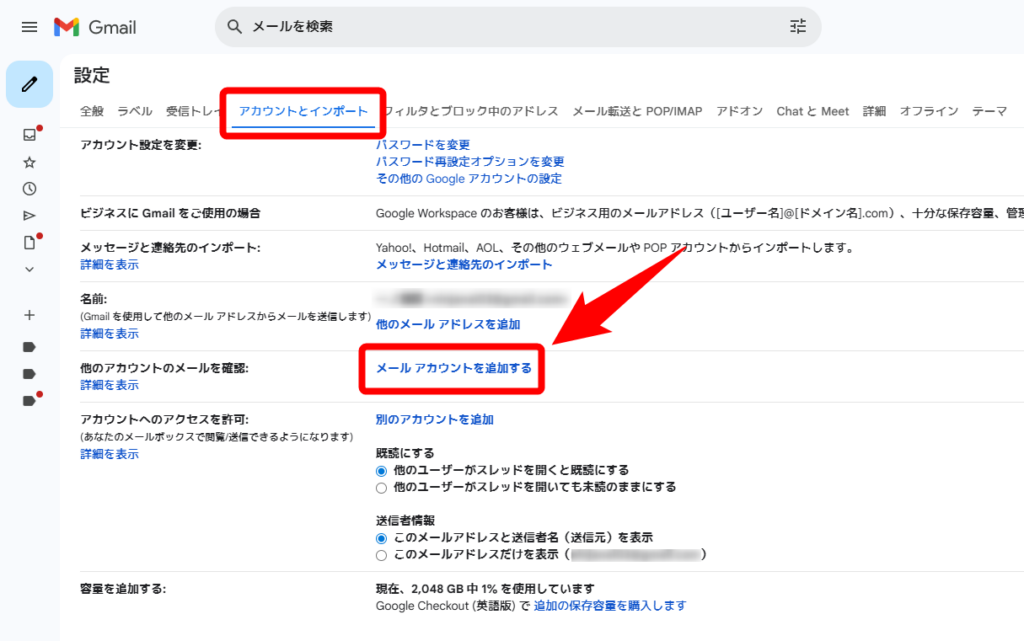Viewport: 1024px width, 641px height.
Task: Expand 詳細を表示 under メッセージと連絡先のインポート
Action: (x=109, y=265)
